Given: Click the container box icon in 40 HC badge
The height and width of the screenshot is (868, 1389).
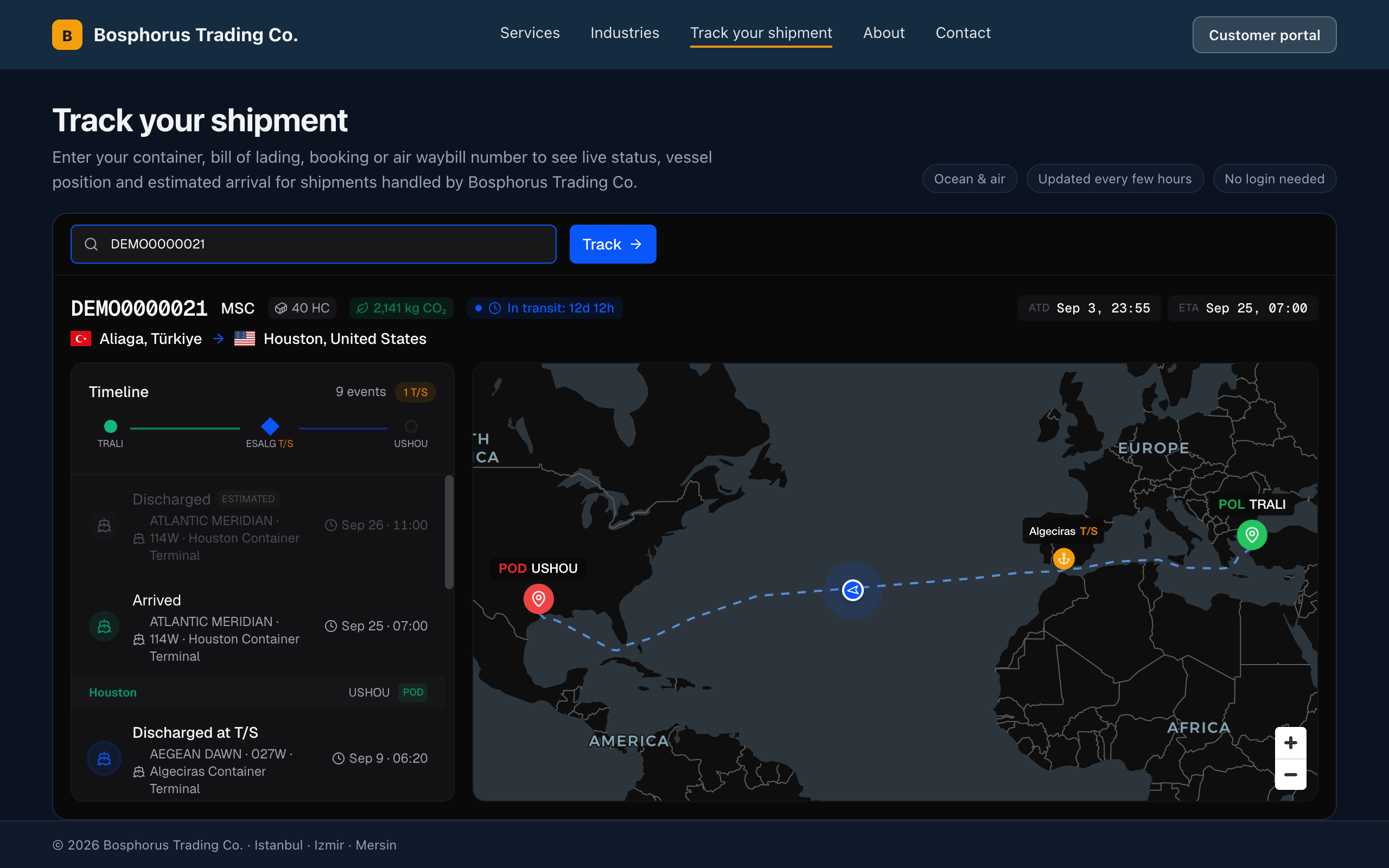Looking at the screenshot, I should (x=281, y=308).
